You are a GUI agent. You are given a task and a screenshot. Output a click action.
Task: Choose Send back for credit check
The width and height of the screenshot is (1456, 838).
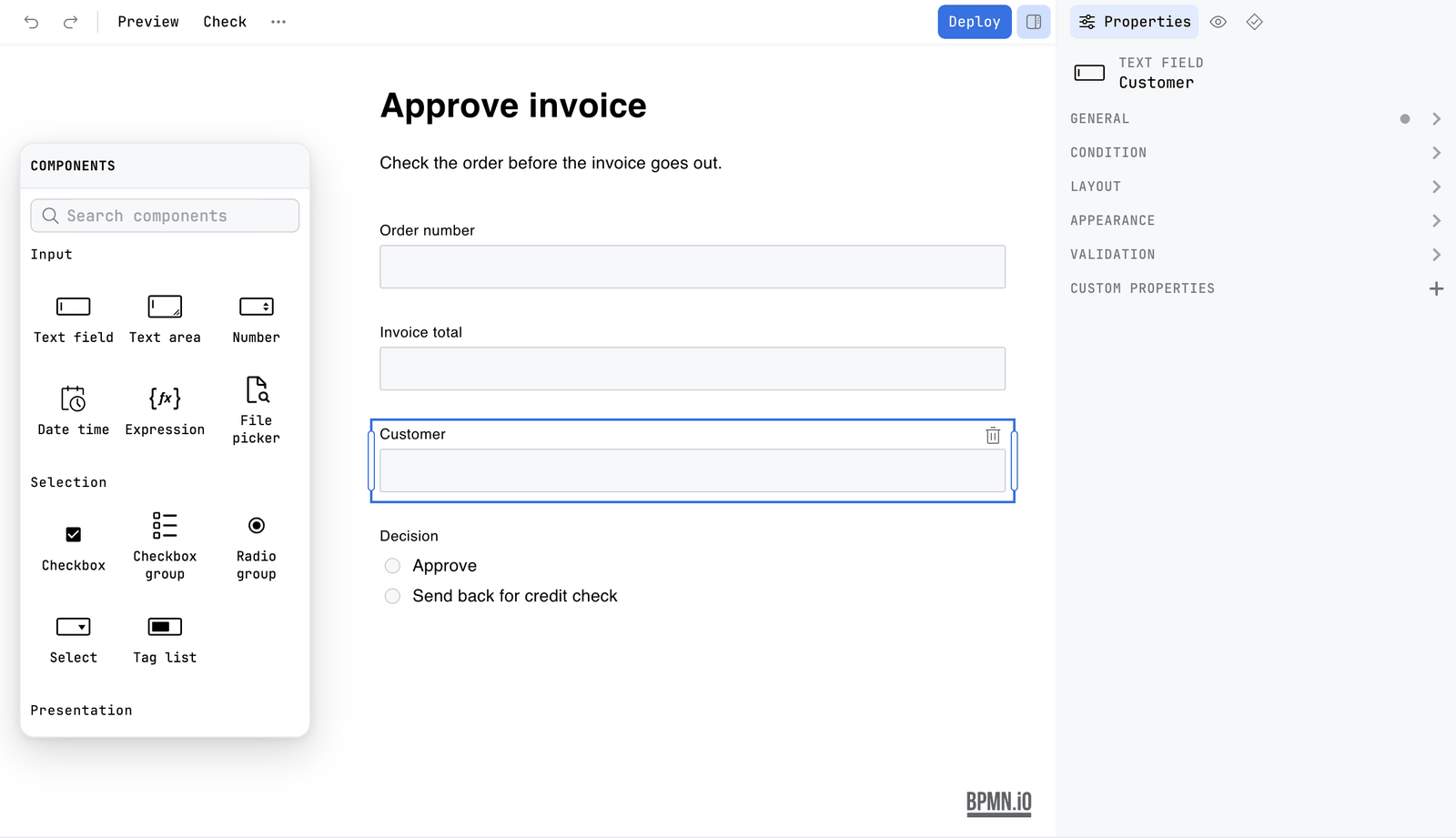(392, 596)
